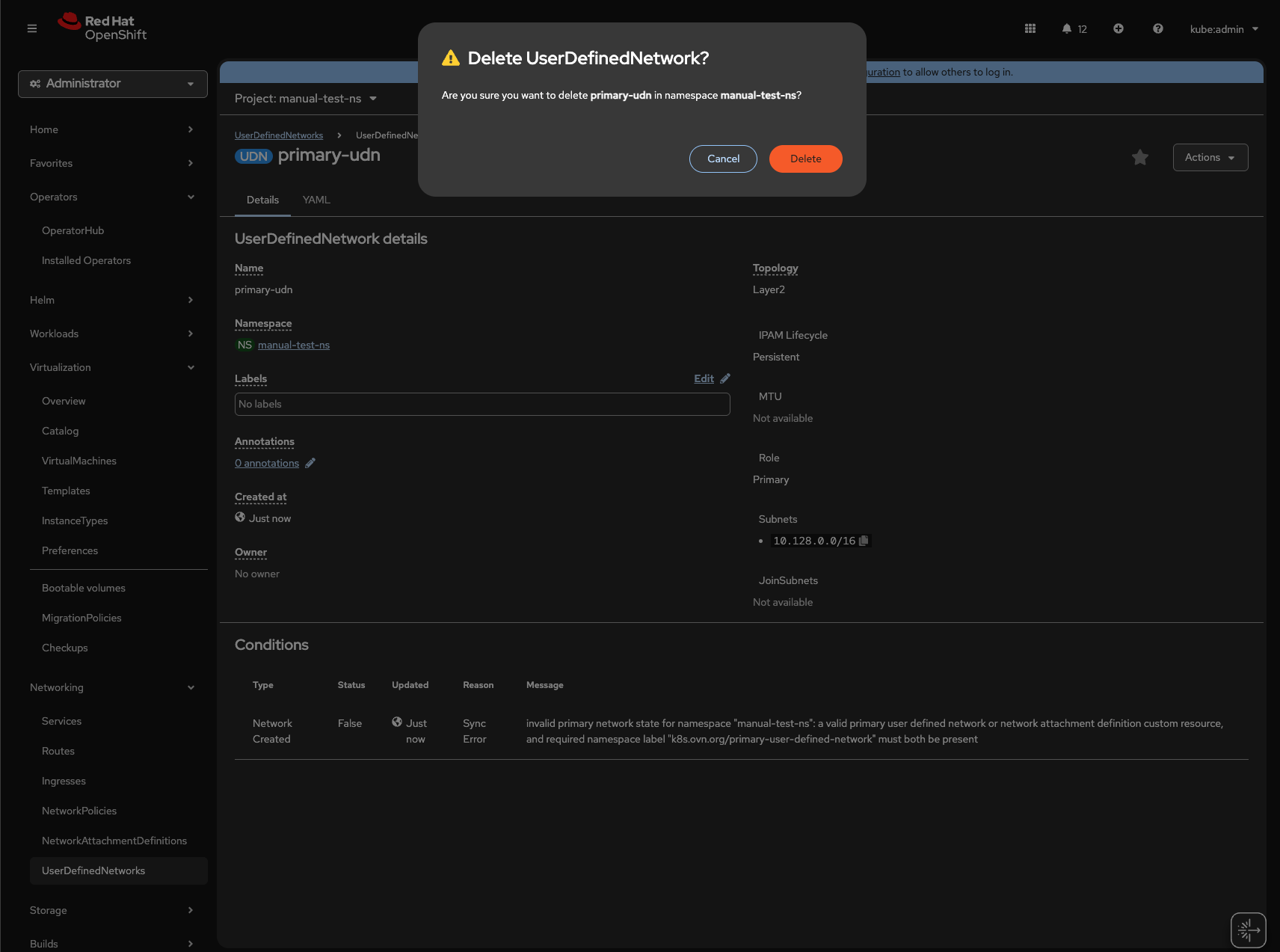This screenshot has width=1280, height=952.
Task: Click the hamburger navigation menu icon
Action: [x=32, y=28]
